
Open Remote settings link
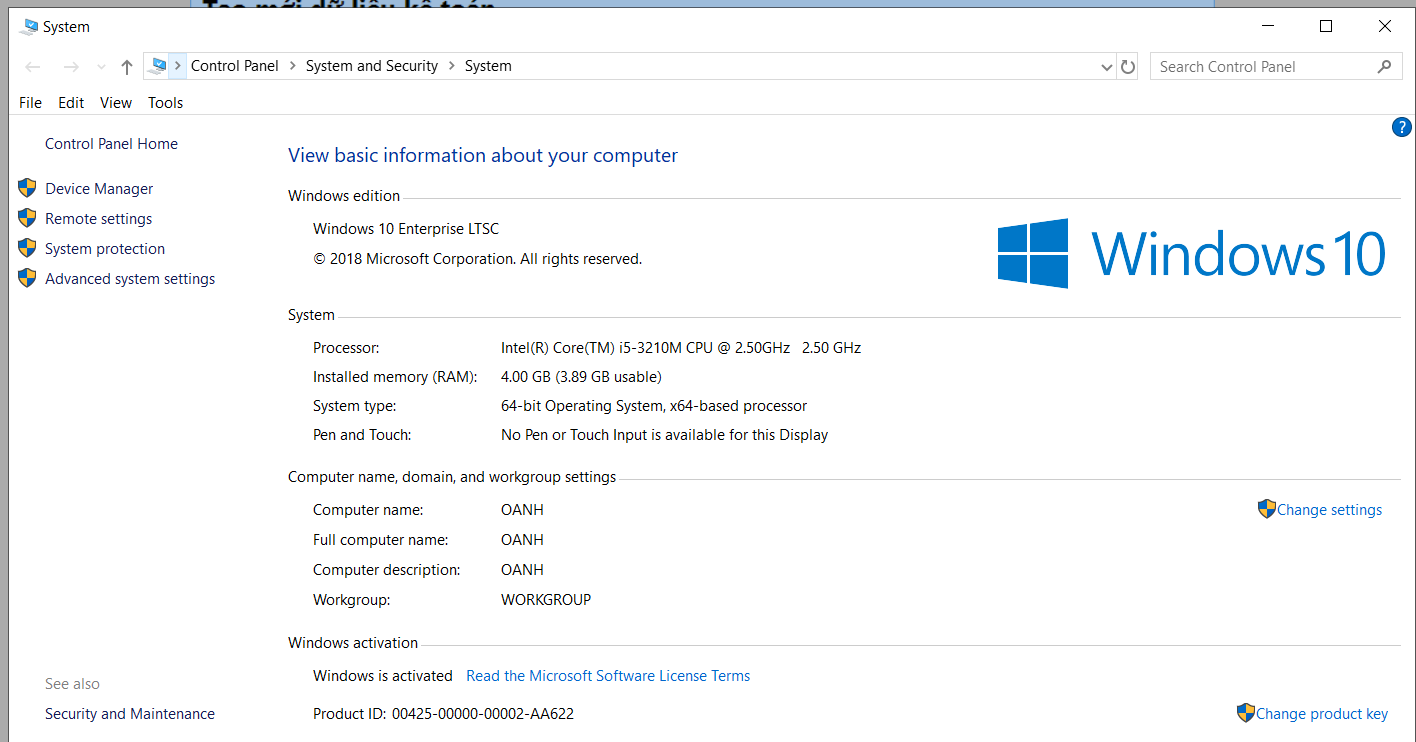[x=99, y=219]
